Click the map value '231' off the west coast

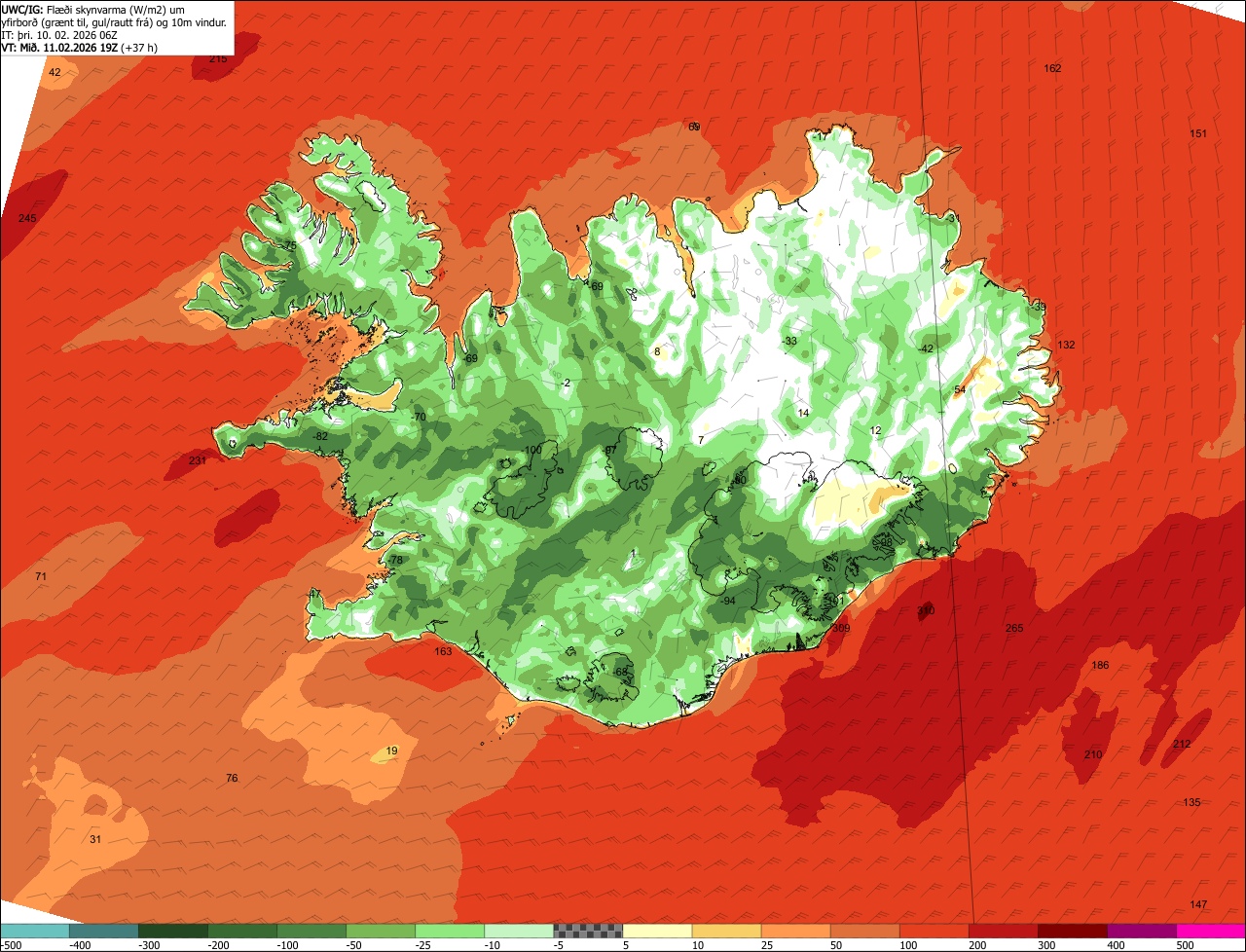click(198, 460)
